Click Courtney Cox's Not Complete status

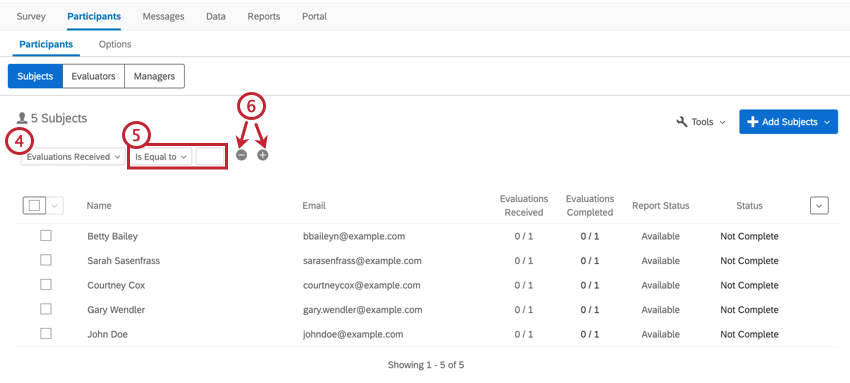pyautogui.click(x=749, y=285)
